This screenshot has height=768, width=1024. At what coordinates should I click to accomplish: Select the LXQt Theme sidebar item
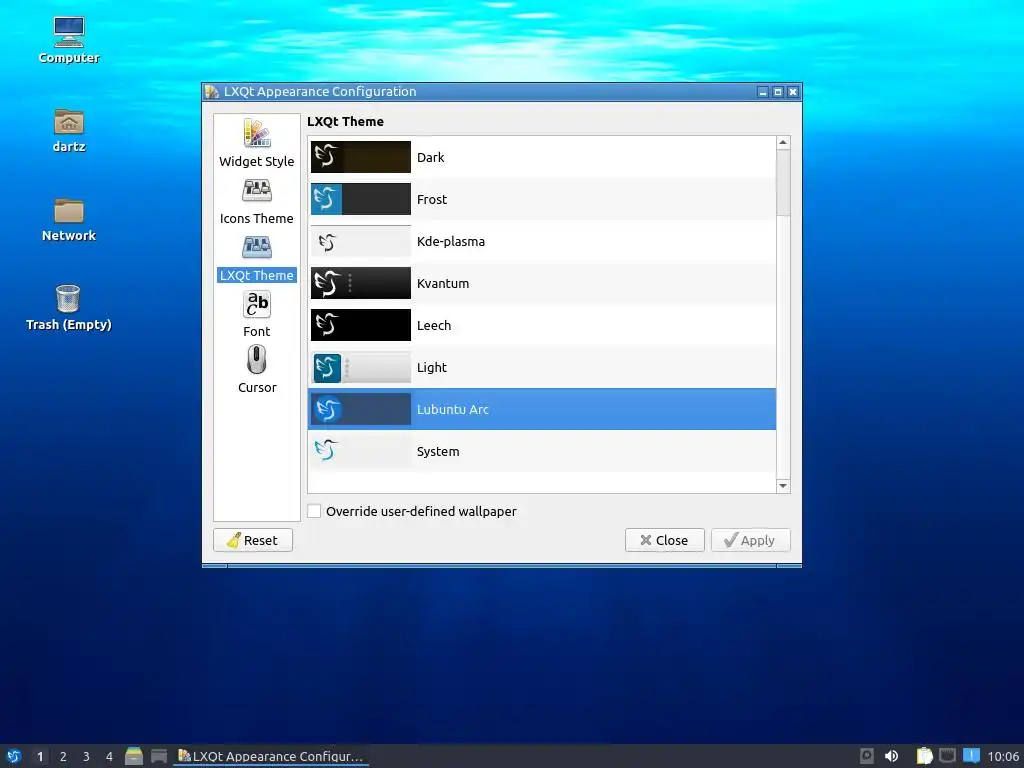point(257,259)
